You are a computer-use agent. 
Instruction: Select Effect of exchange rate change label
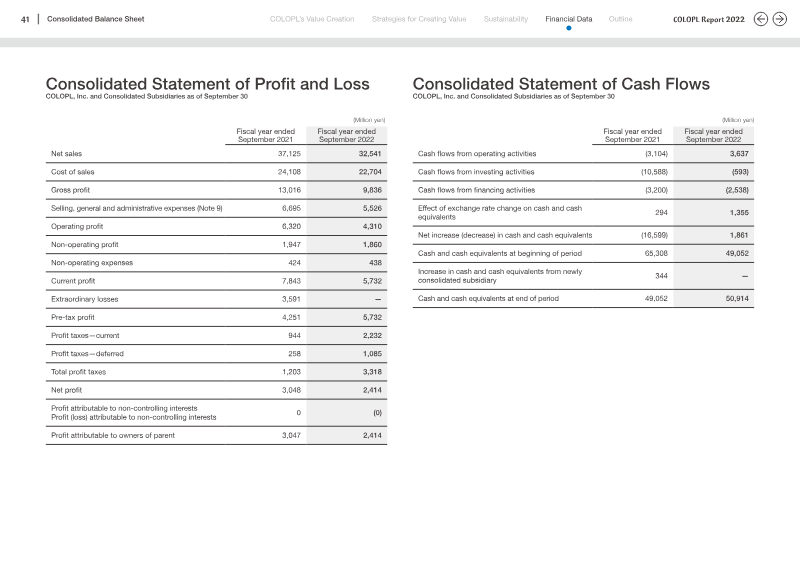coord(500,212)
